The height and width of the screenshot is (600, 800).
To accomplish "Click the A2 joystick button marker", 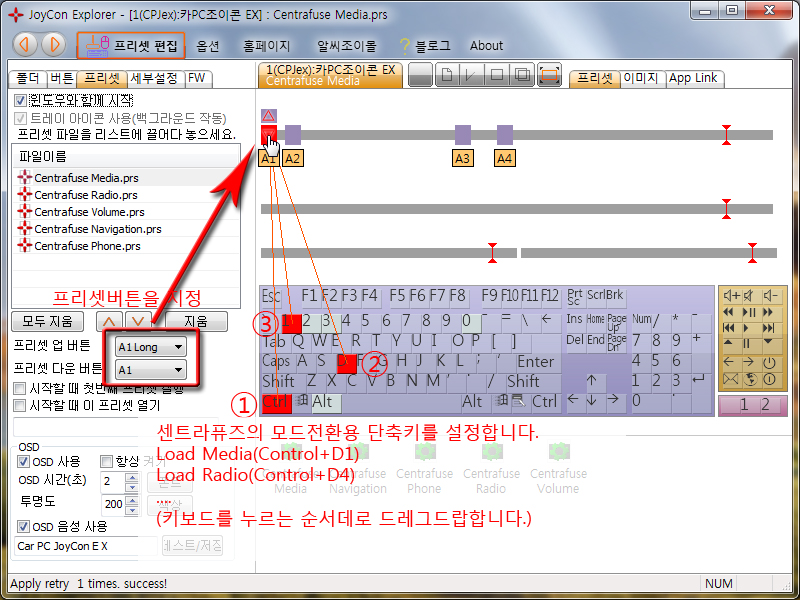I will (x=292, y=158).
